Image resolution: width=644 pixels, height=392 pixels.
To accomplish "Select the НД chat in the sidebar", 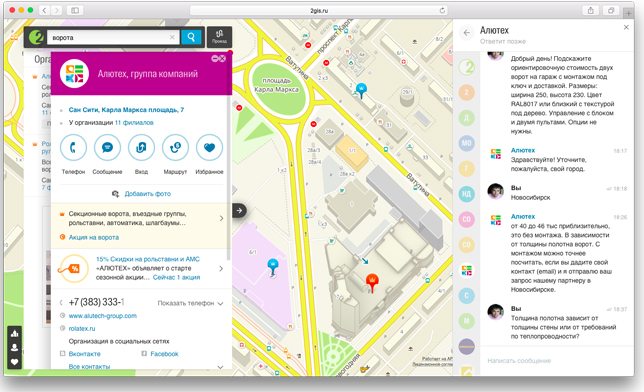I will pos(467,194).
